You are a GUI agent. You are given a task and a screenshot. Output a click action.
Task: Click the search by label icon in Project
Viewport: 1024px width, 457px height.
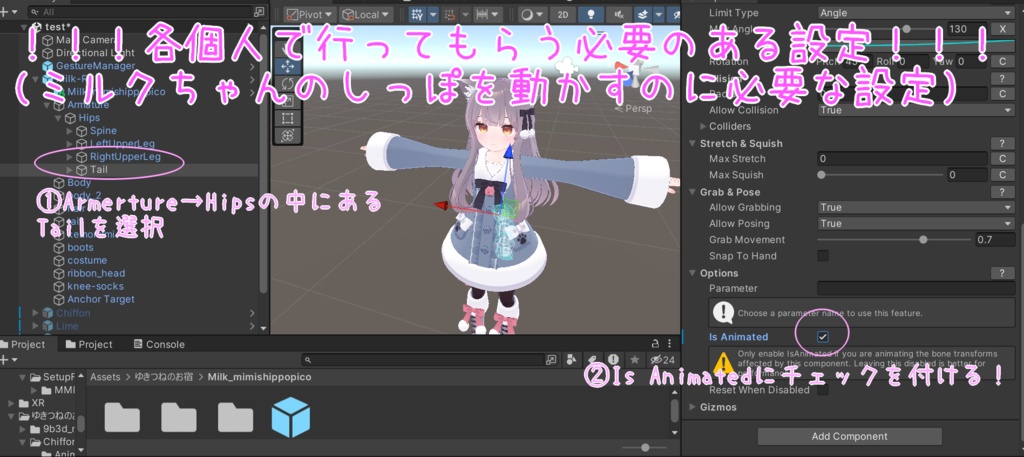(592, 360)
